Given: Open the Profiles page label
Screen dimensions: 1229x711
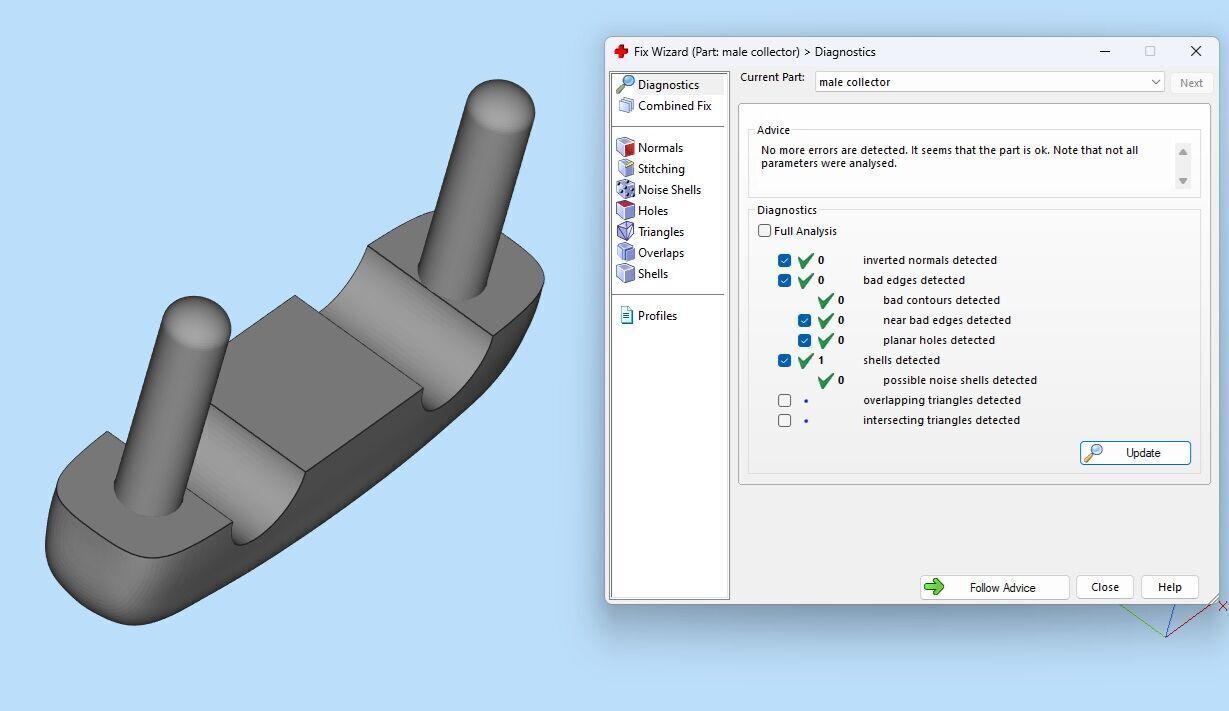Looking at the screenshot, I should tap(657, 316).
